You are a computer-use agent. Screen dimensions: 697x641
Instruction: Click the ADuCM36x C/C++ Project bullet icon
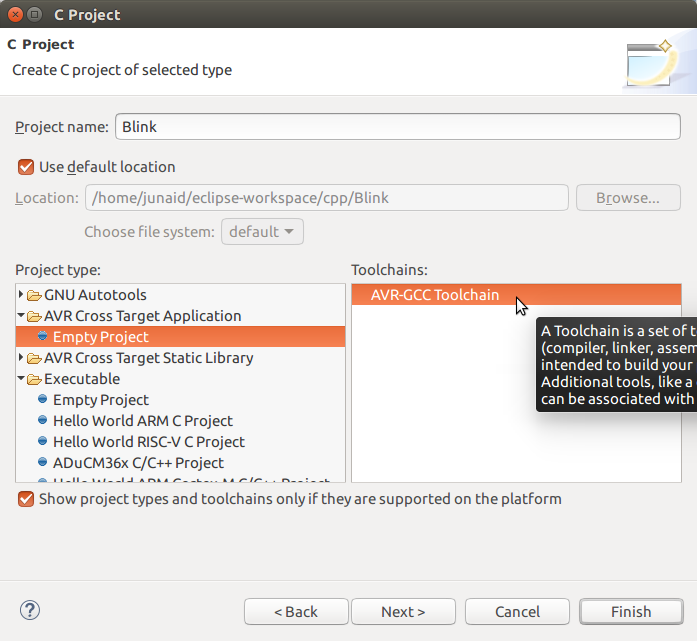coord(42,463)
